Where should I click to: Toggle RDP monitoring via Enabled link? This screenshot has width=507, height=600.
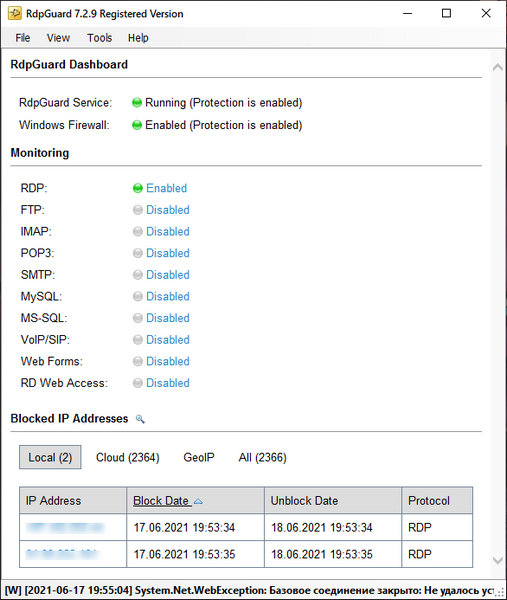tap(166, 188)
